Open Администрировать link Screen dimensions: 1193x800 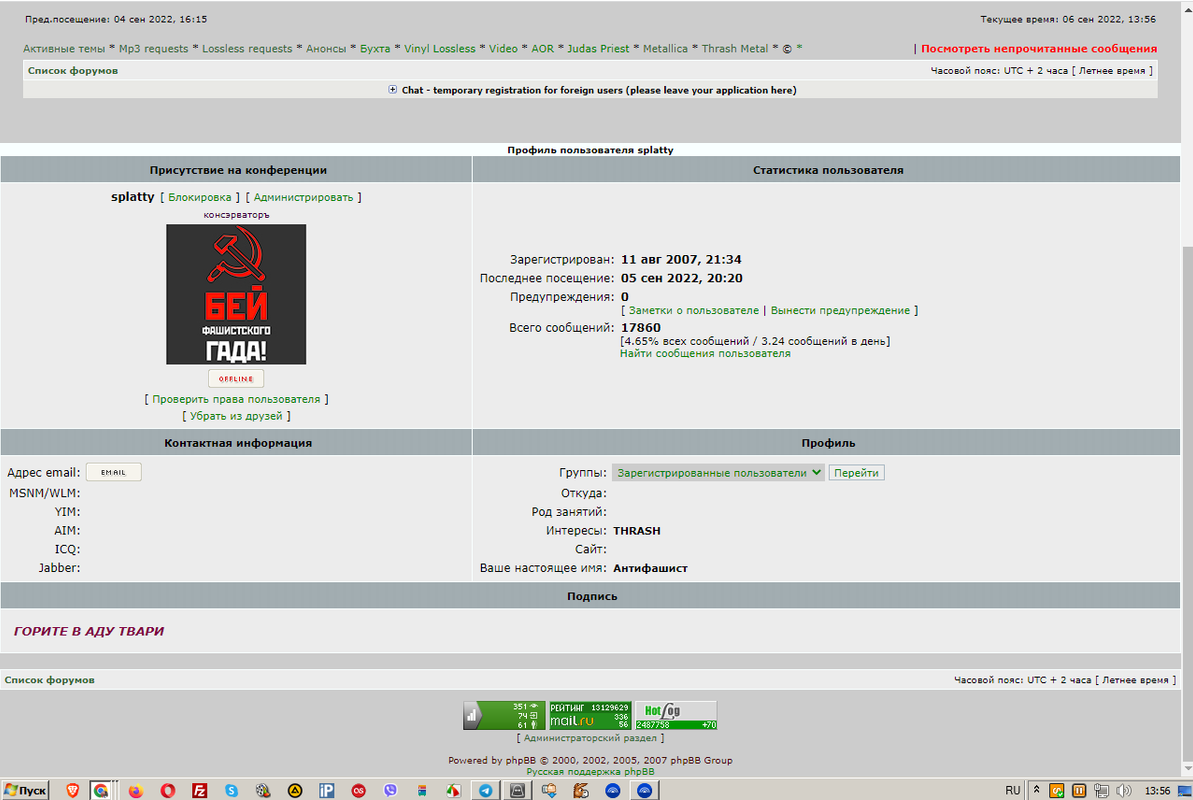pos(303,197)
